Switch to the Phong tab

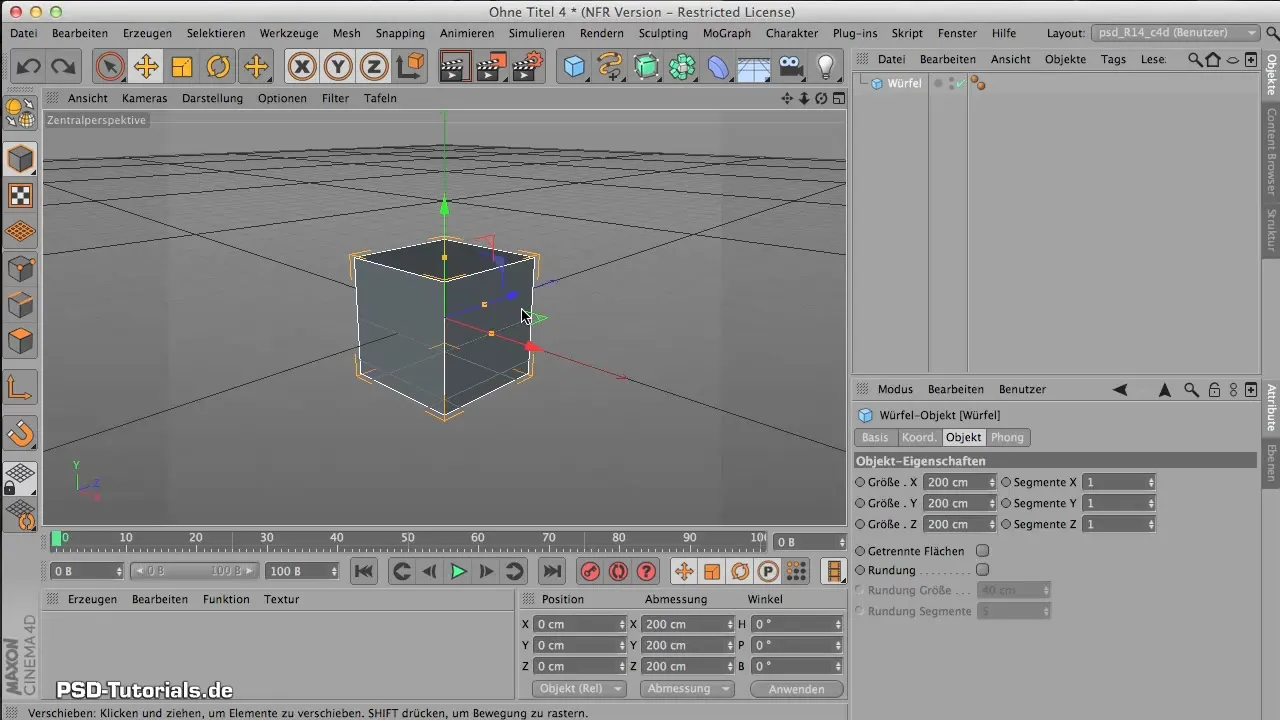pos(1007,437)
